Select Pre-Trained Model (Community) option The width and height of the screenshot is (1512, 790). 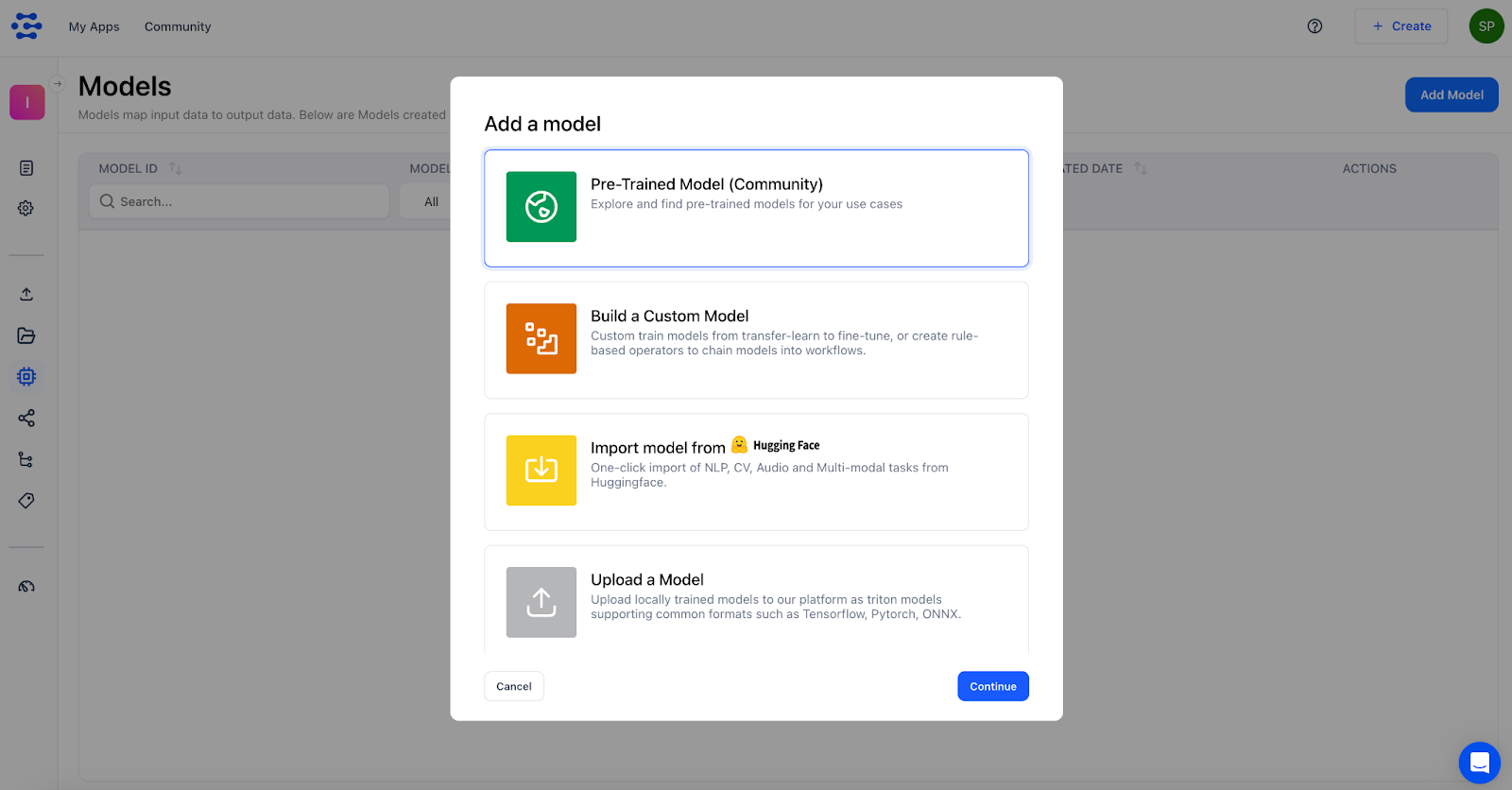click(x=756, y=208)
